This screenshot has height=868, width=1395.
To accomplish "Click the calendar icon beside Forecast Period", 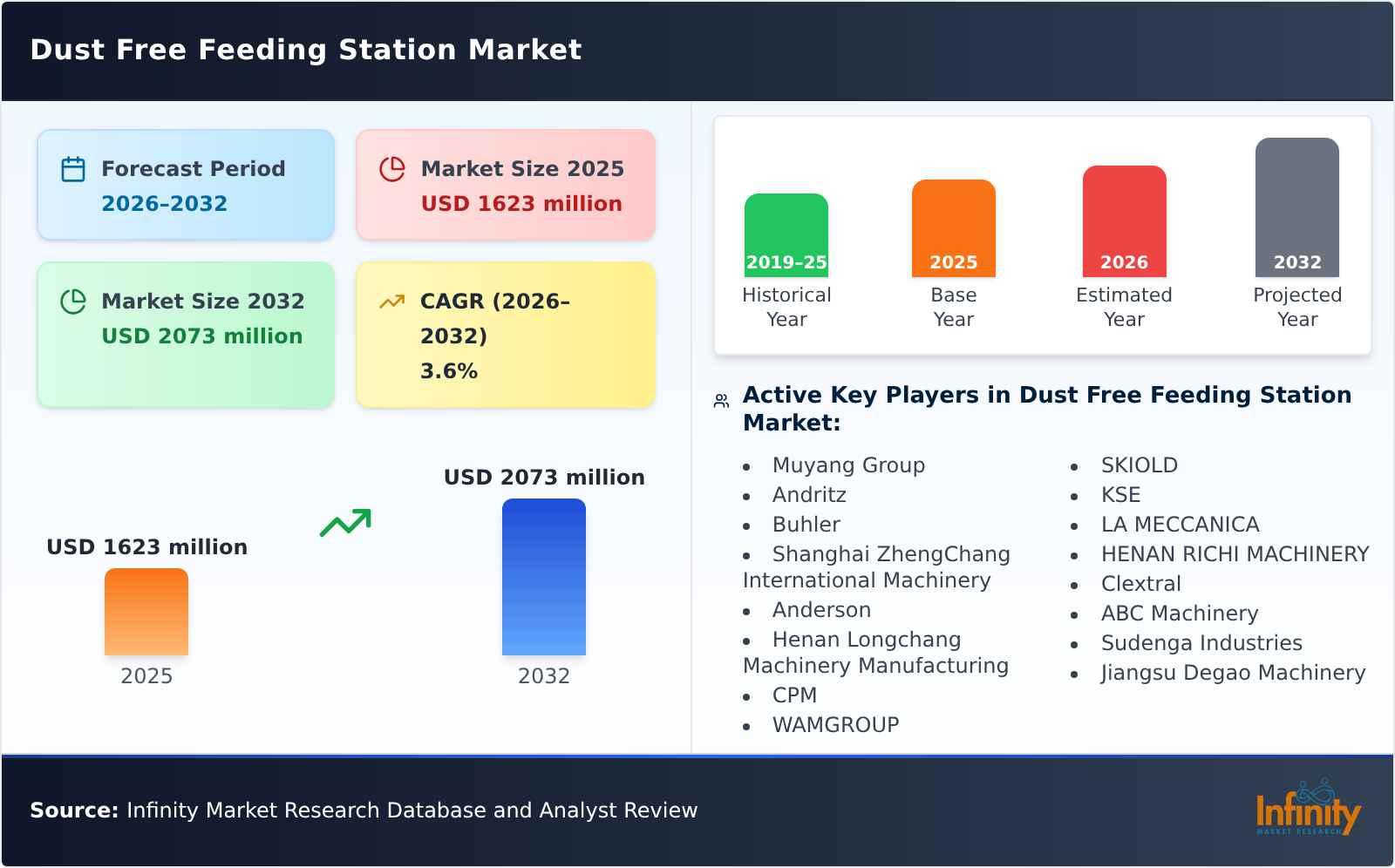I will (73, 168).
